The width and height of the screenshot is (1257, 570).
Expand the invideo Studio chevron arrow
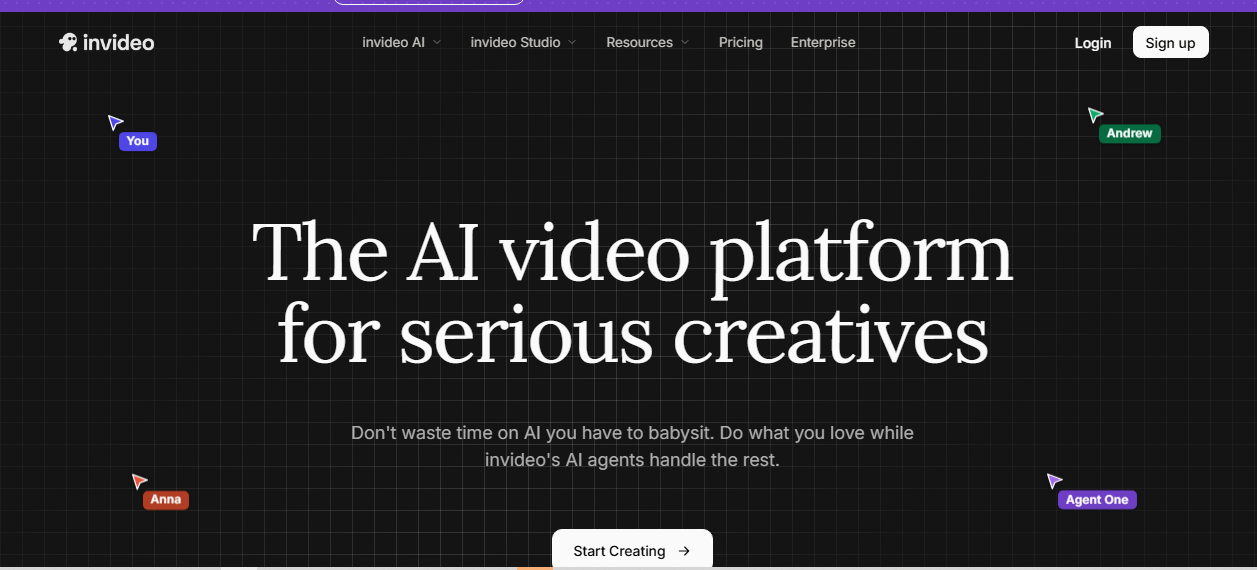(x=571, y=43)
